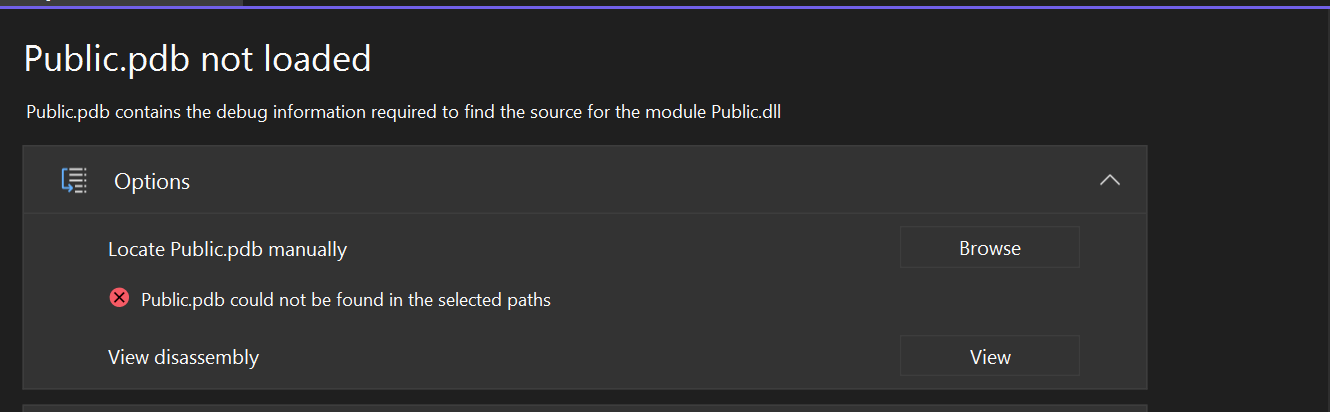
Task: Click the 'View disassembly' label
Action: pos(183,357)
